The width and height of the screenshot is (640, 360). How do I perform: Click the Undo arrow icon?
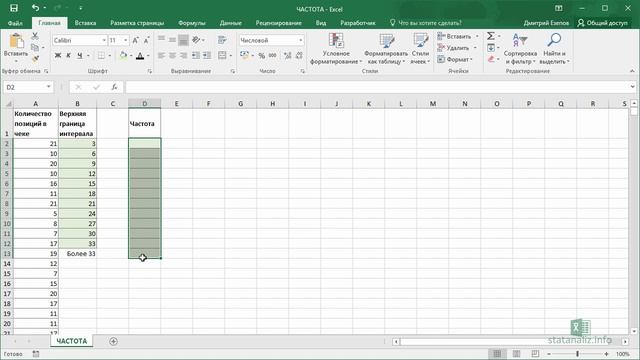36,8
